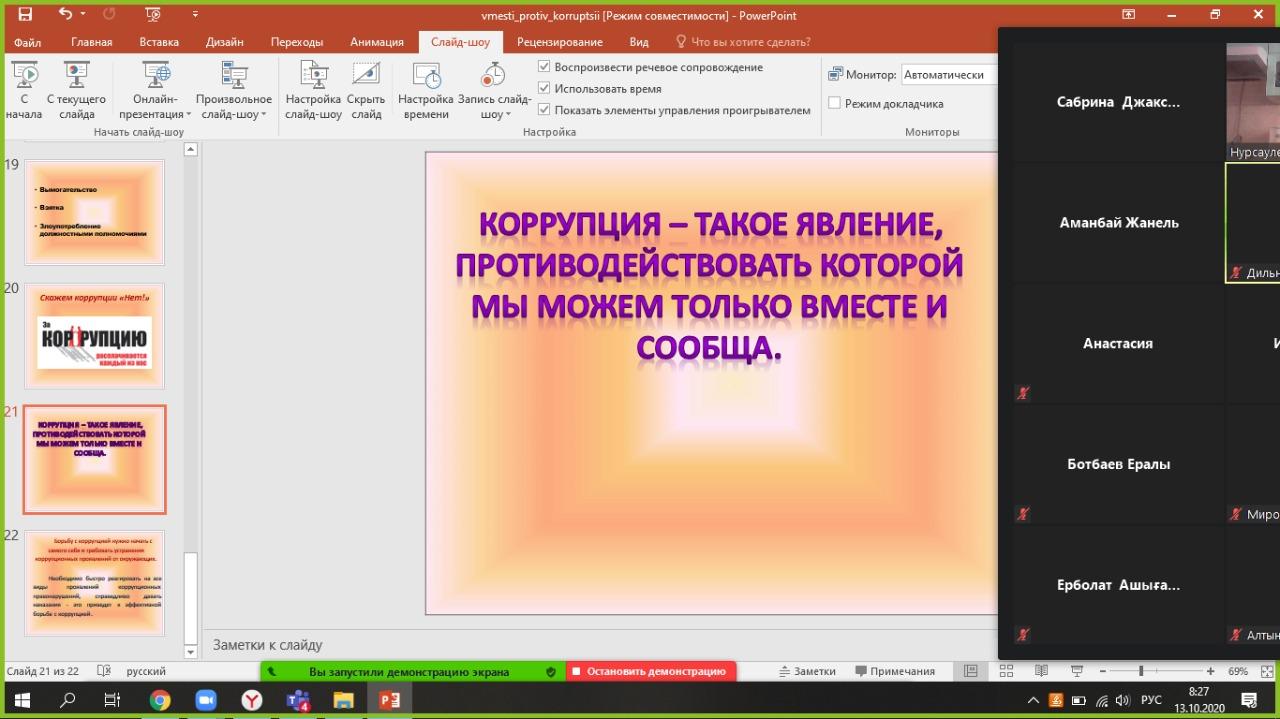Open the Дизайн ribbon tab
The image size is (1280, 719).
pos(225,42)
